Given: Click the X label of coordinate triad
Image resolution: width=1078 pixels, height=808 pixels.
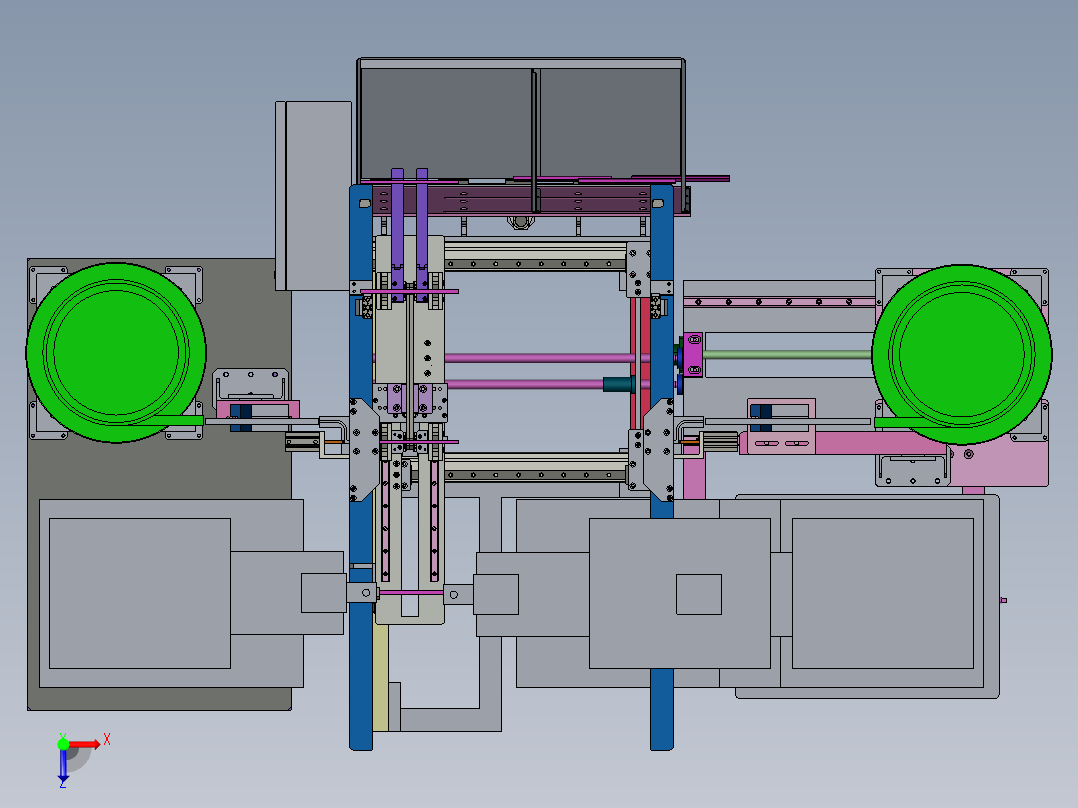Looking at the screenshot, I should point(107,740).
